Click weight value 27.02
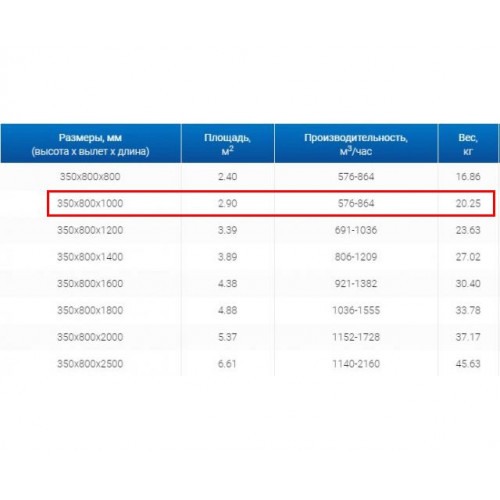This screenshot has height=500, width=500. pyautogui.click(x=468, y=257)
